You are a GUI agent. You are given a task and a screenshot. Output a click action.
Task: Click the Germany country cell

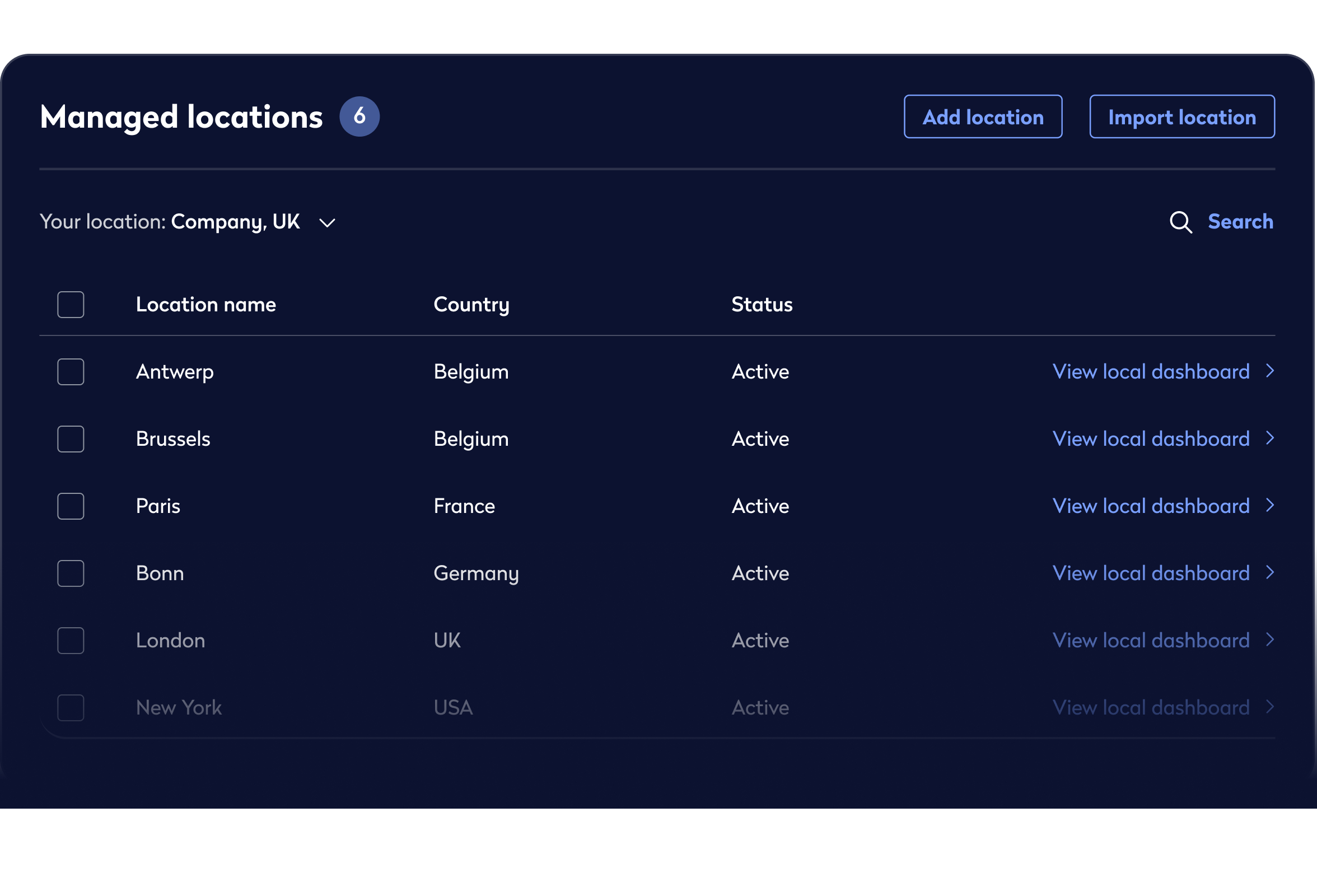pos(477,574)
